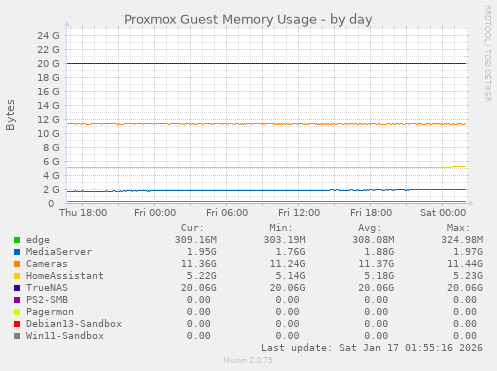
Task: Click the 'Avg:' column header
Action: coord(370,228)
